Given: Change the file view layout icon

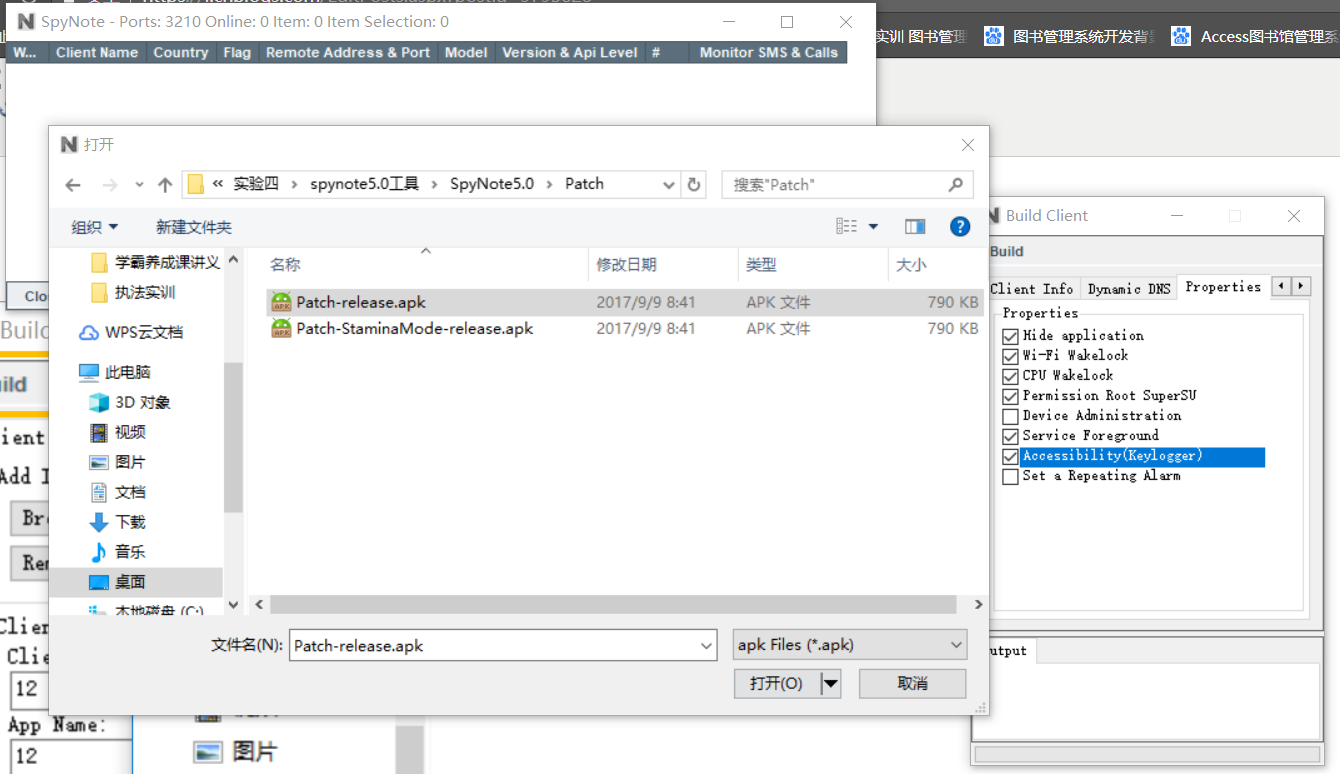Looking at the screenshot, I should [847, 227].
